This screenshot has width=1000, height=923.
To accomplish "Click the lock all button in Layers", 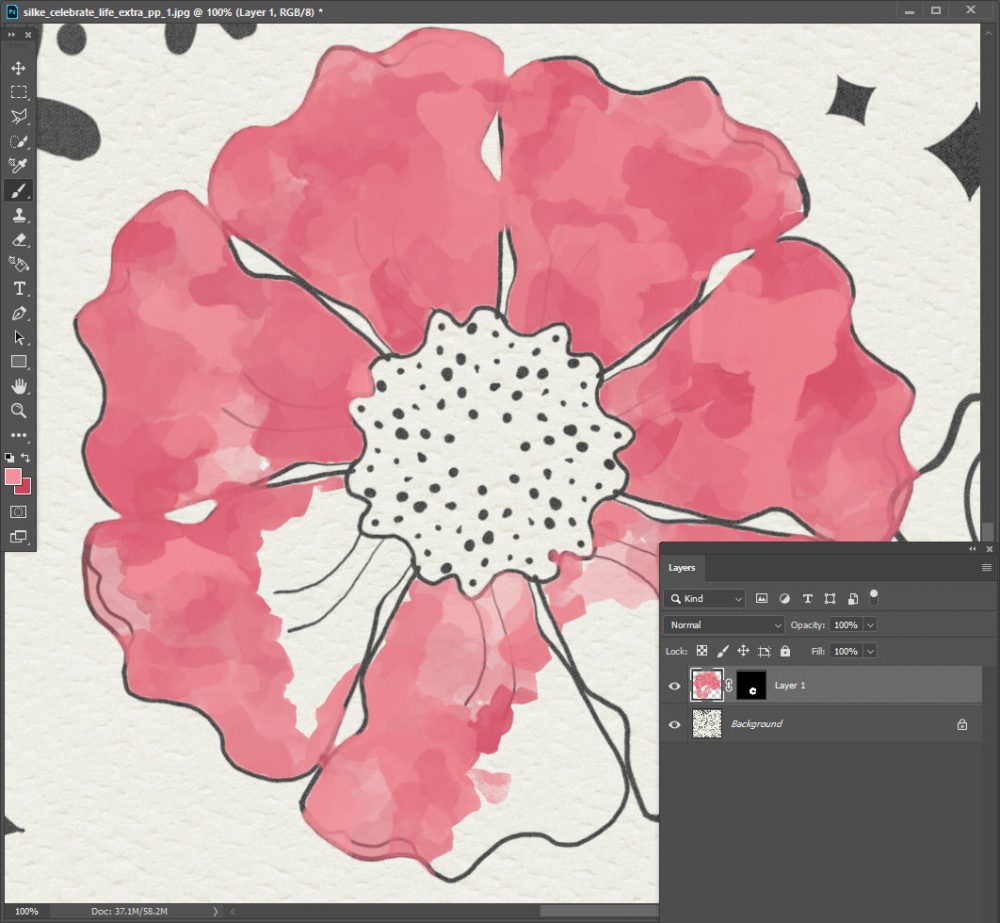I will pyautogui.click(x=785, y=651).
